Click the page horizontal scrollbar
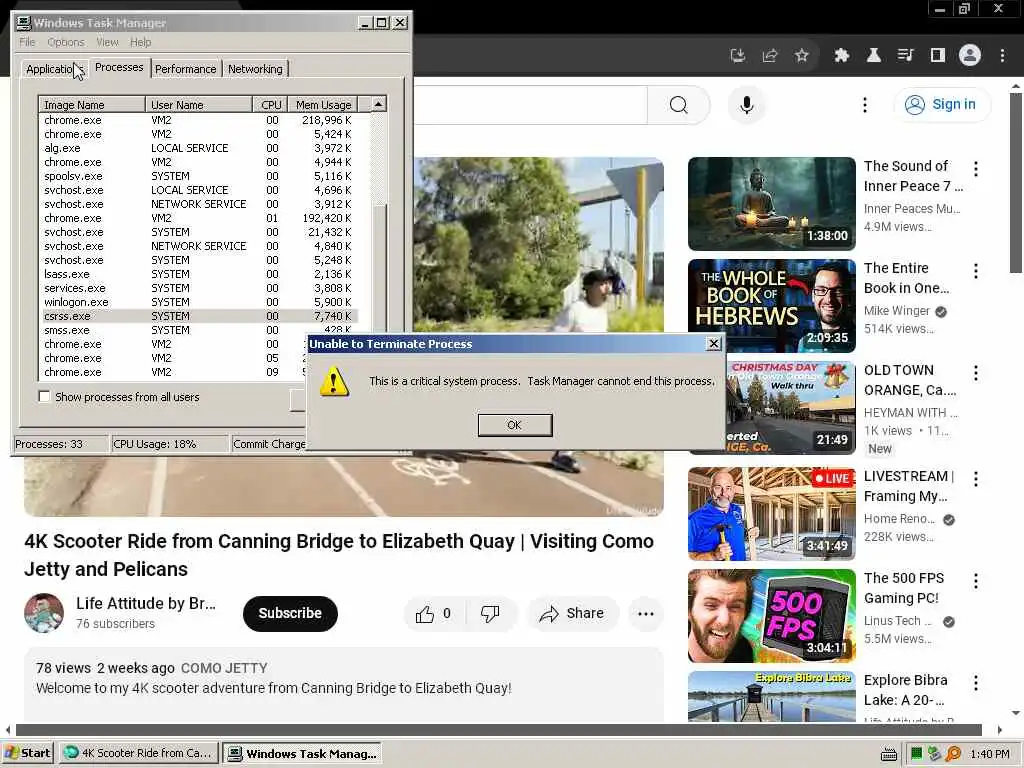 (x=498, y=729)
